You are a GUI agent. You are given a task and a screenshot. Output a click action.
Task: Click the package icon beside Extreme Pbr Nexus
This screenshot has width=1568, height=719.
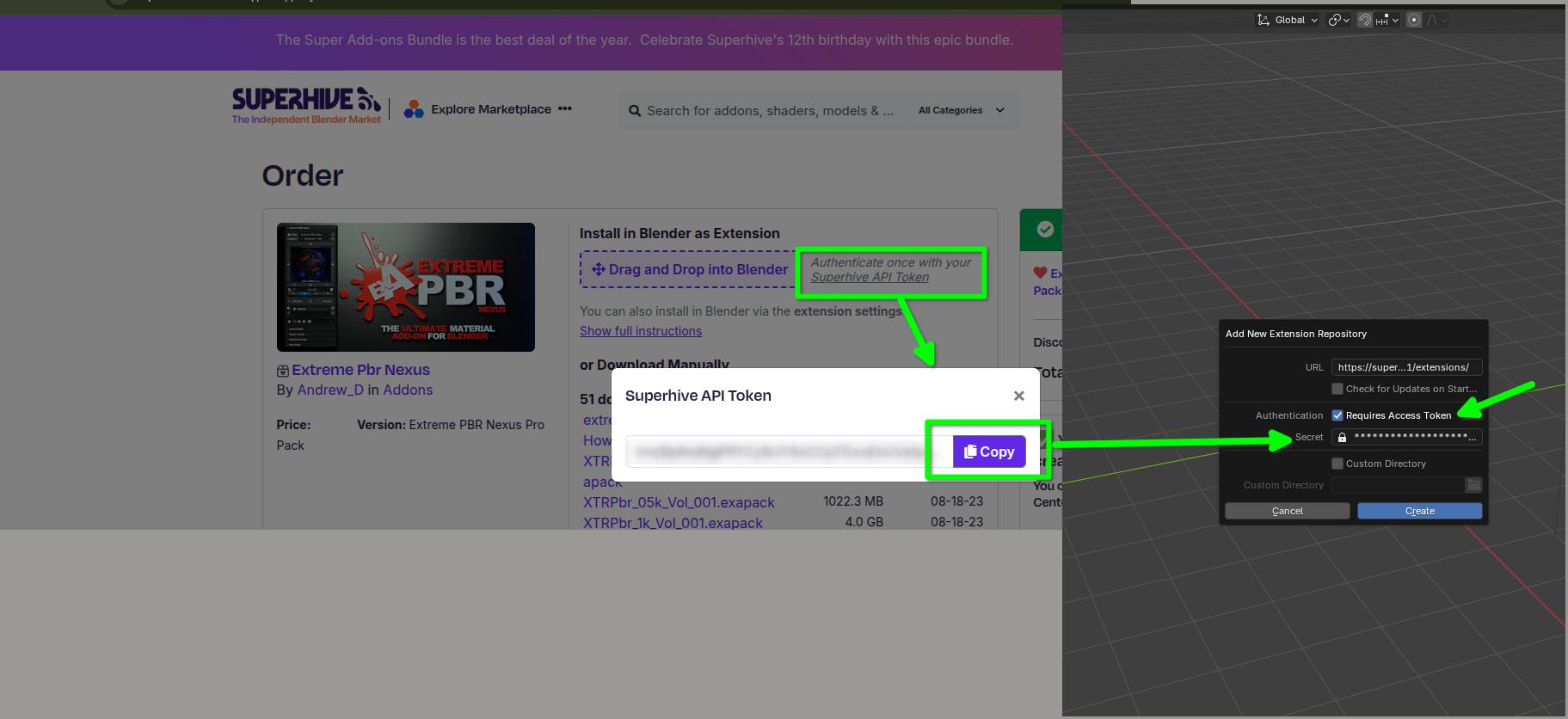tap(282, 371)
